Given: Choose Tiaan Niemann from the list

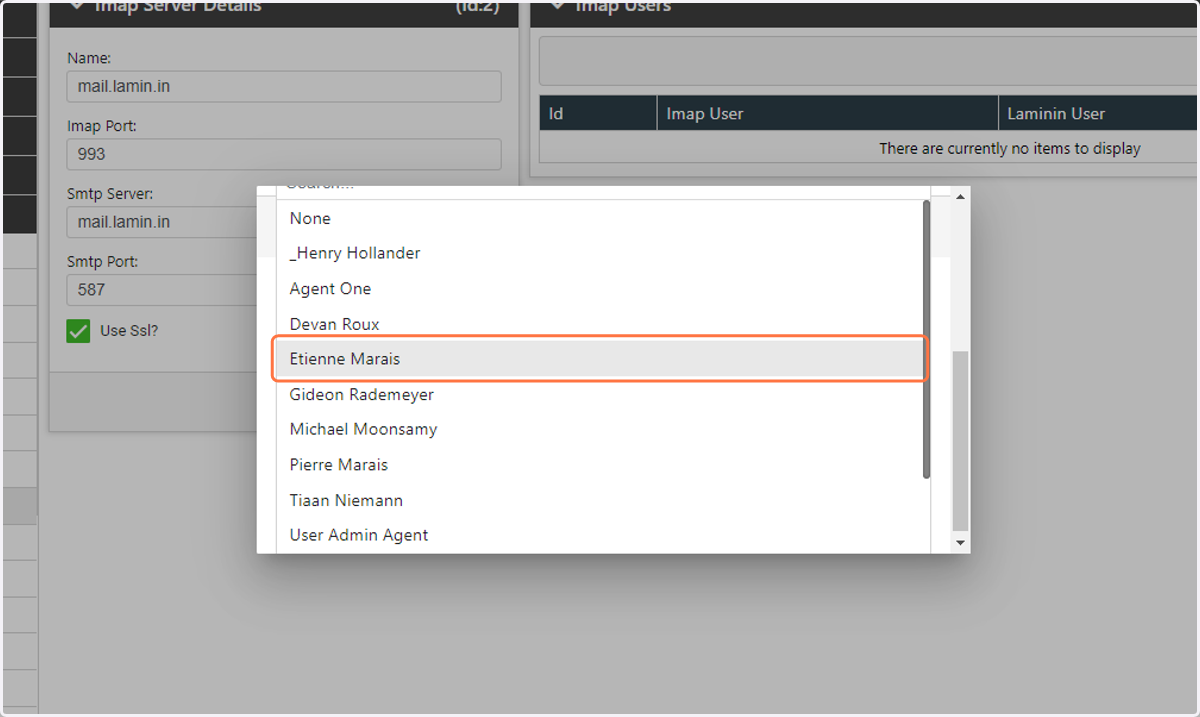Looking at the screenshot, I should coord(600,500).
